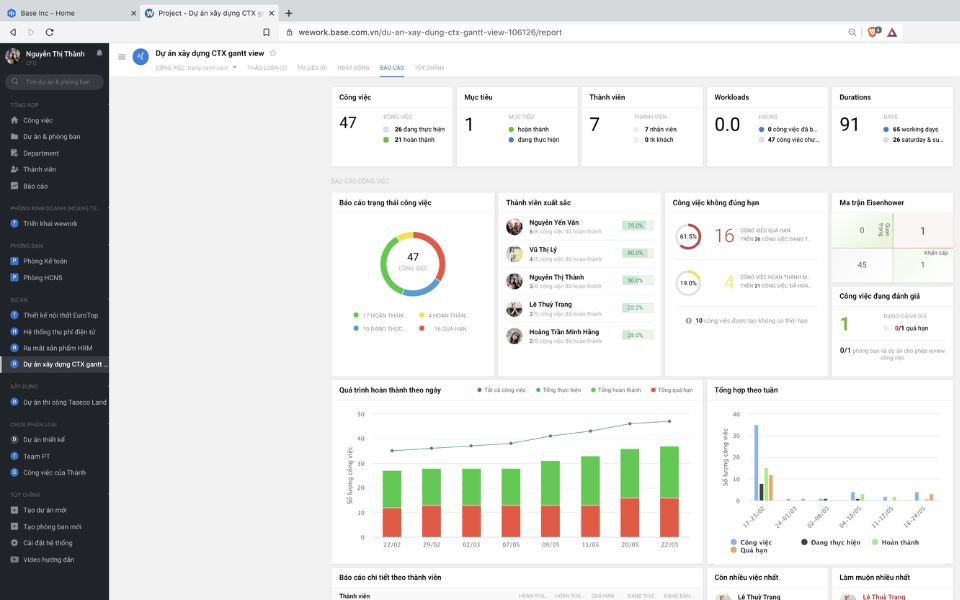
Task: Click 'Tạo dự án mới' in sidebar
Action: (x=44, y=510)
